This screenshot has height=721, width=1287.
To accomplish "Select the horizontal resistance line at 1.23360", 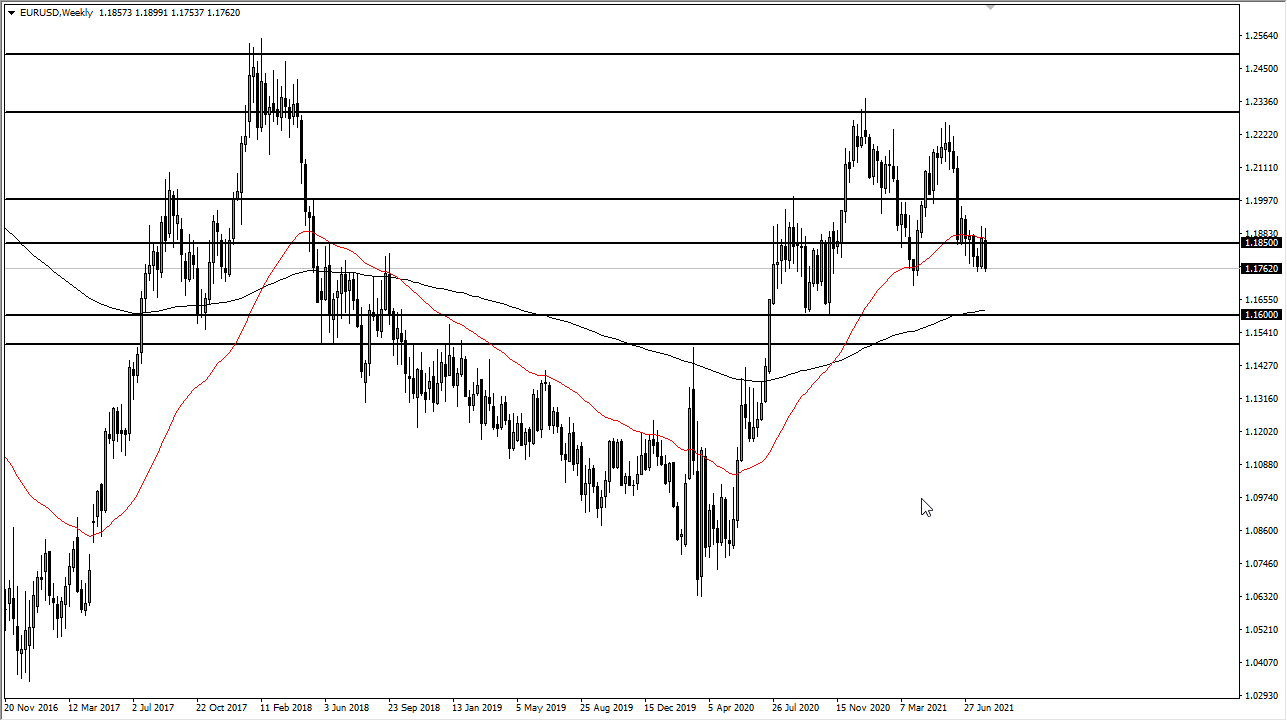I will coord(600,112).
